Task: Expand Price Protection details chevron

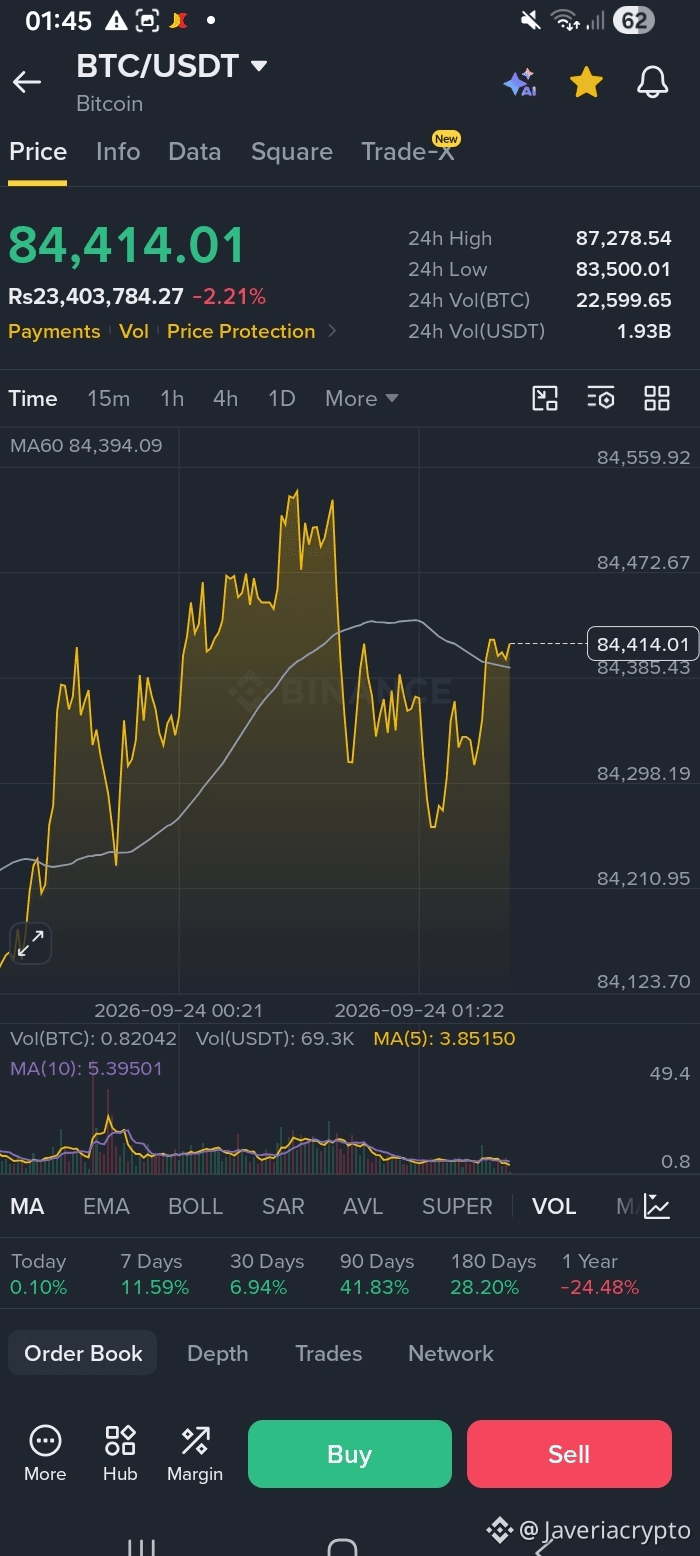Action: tap(332, 331)
